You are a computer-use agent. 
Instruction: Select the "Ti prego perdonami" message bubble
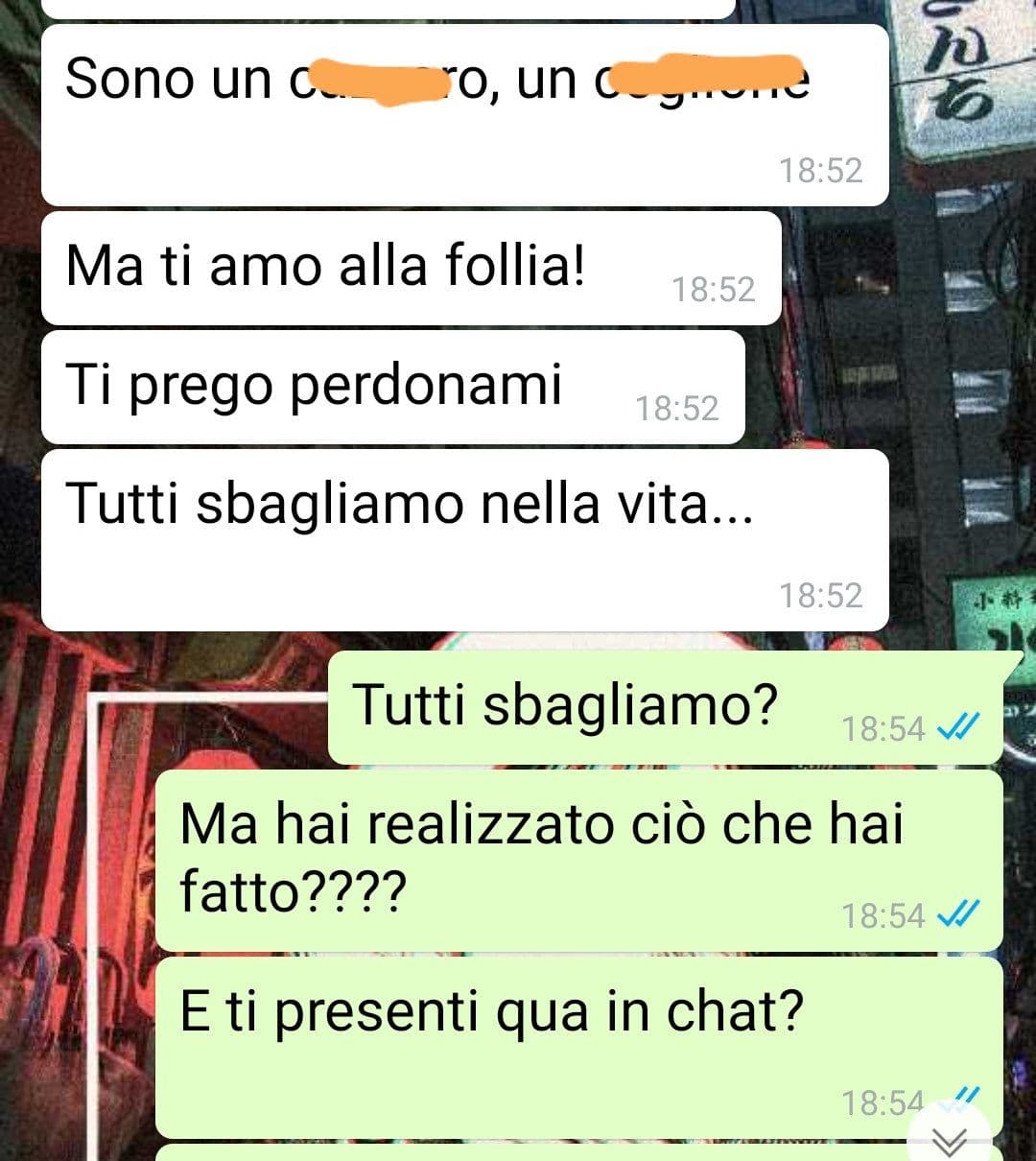[393, 388]
